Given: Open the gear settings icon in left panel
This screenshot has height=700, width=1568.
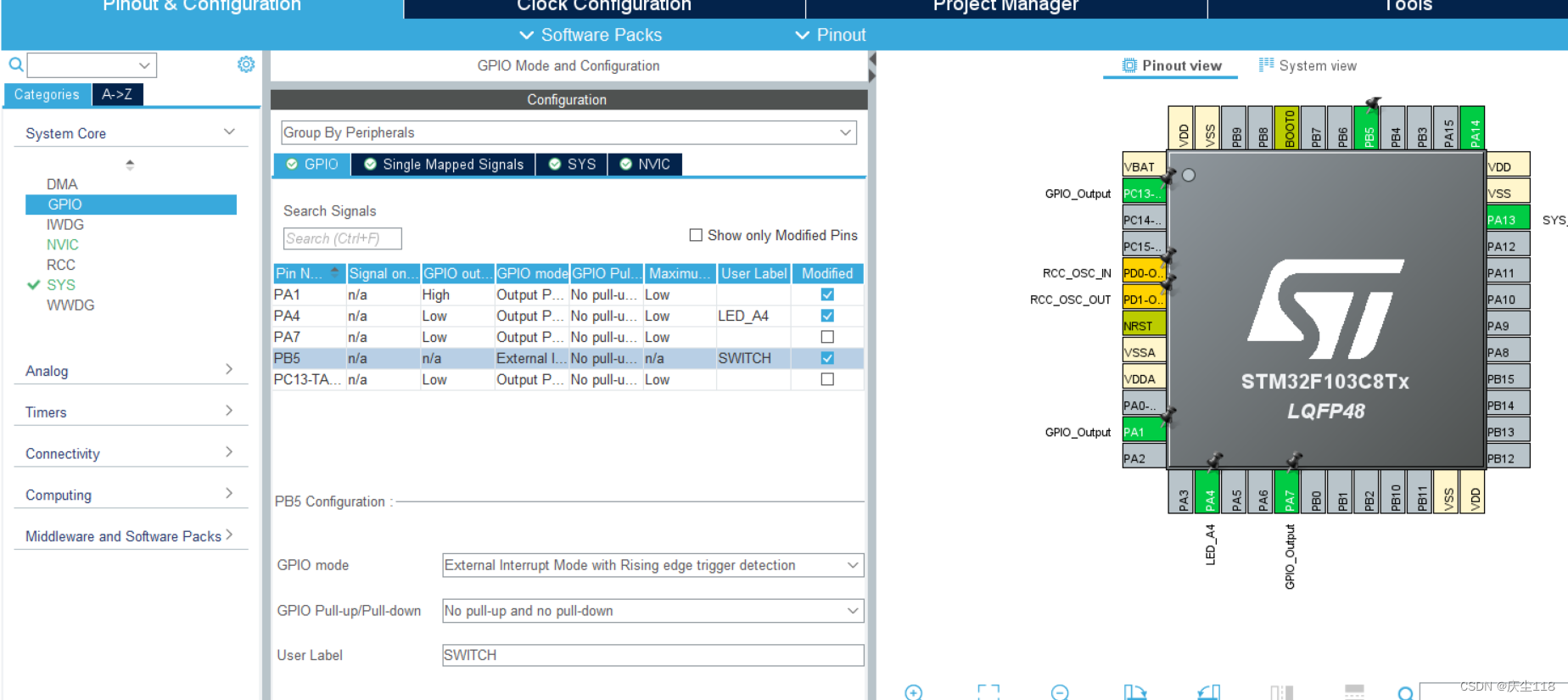Looking at the screenshot, I should coord(246,64).
